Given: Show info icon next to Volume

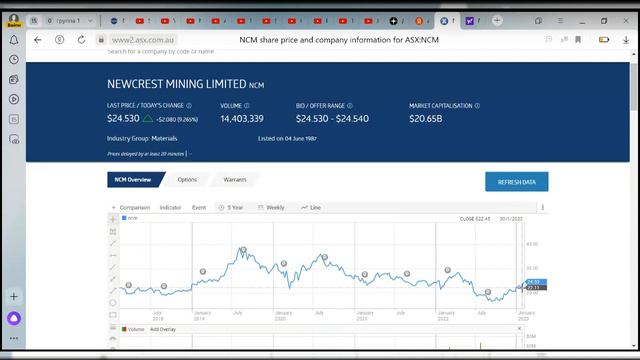Looking at the screenshot, I should (247, 106).
